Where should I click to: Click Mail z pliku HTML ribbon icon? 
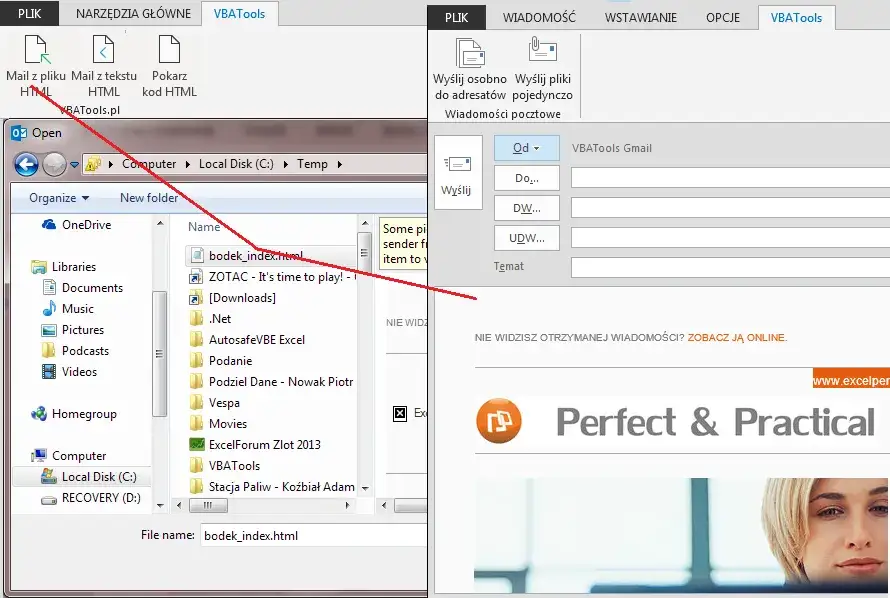coord(36,50)
